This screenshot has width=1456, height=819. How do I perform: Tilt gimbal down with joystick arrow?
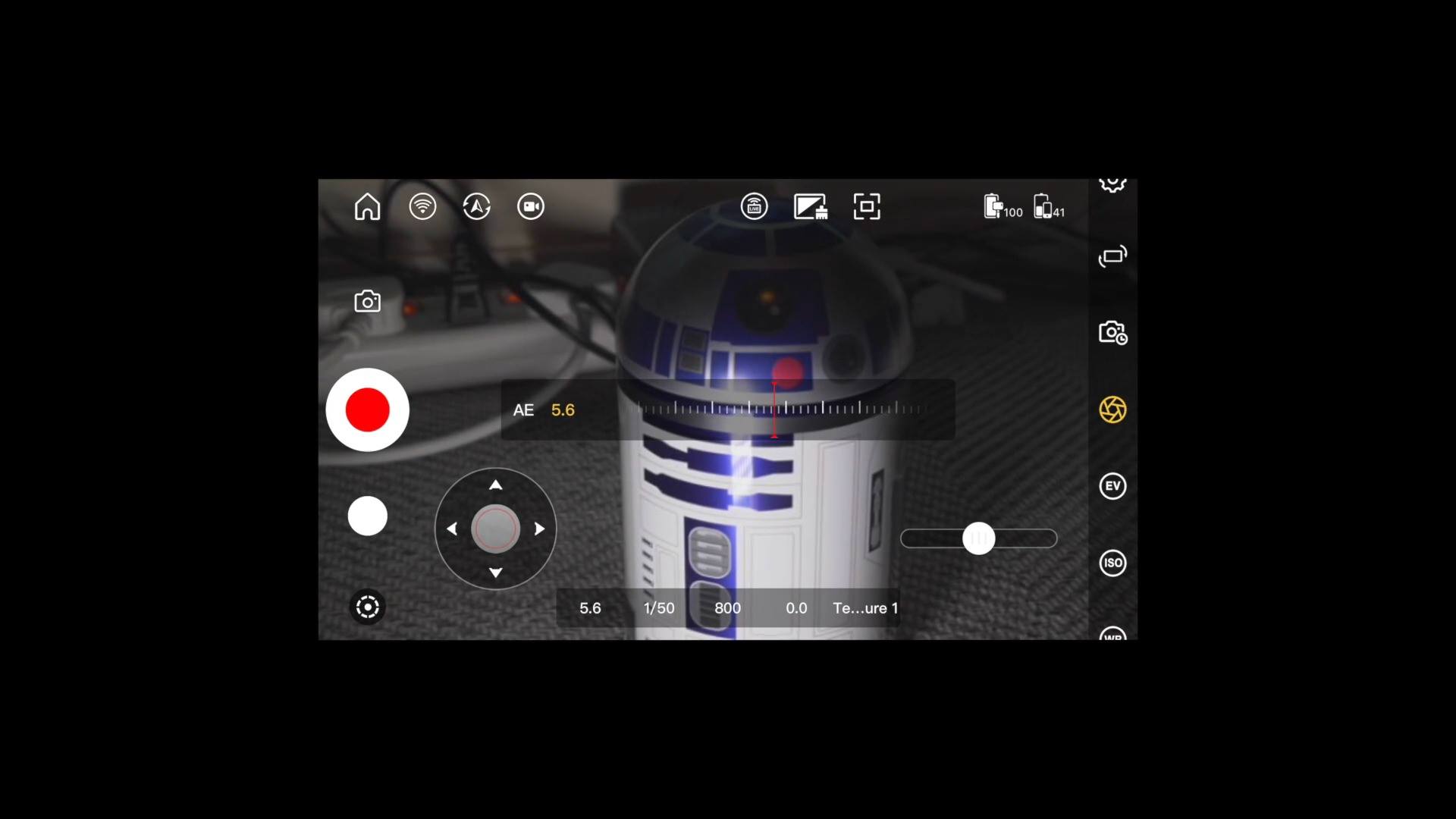[x=495, y=573]
